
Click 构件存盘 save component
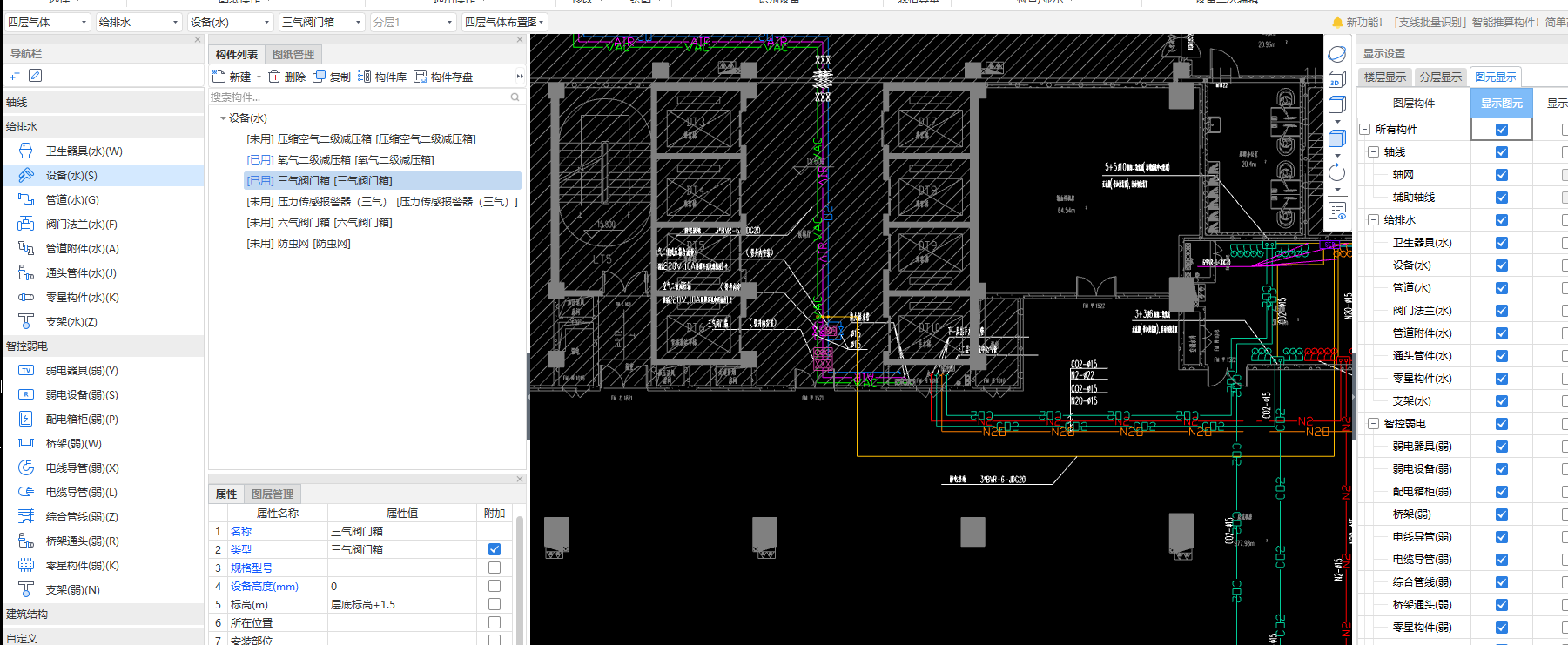coord(443,77)
